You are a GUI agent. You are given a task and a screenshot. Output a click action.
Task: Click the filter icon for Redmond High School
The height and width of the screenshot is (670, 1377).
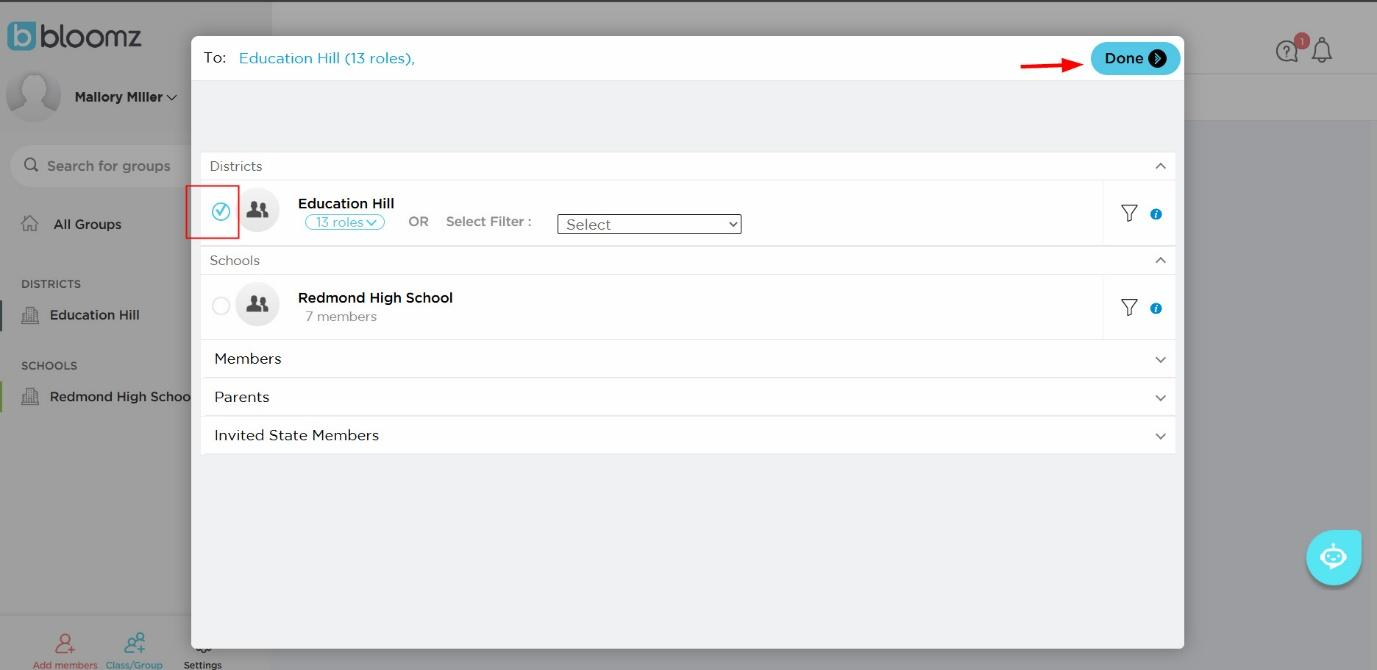(1129, 307)
